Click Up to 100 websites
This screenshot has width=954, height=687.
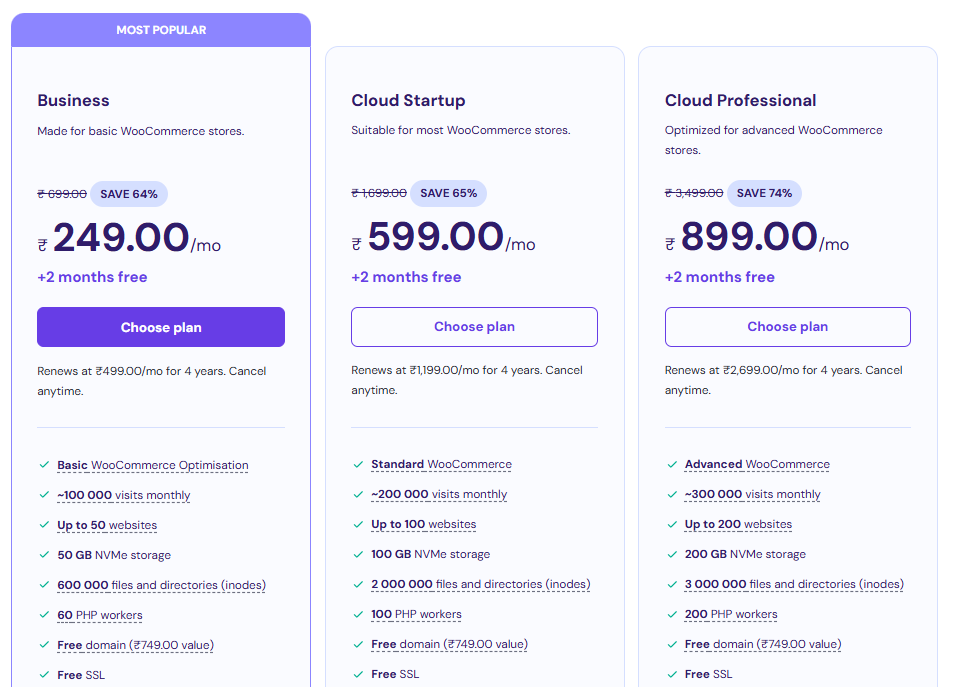pyautogui.click(x=423, y=524)
